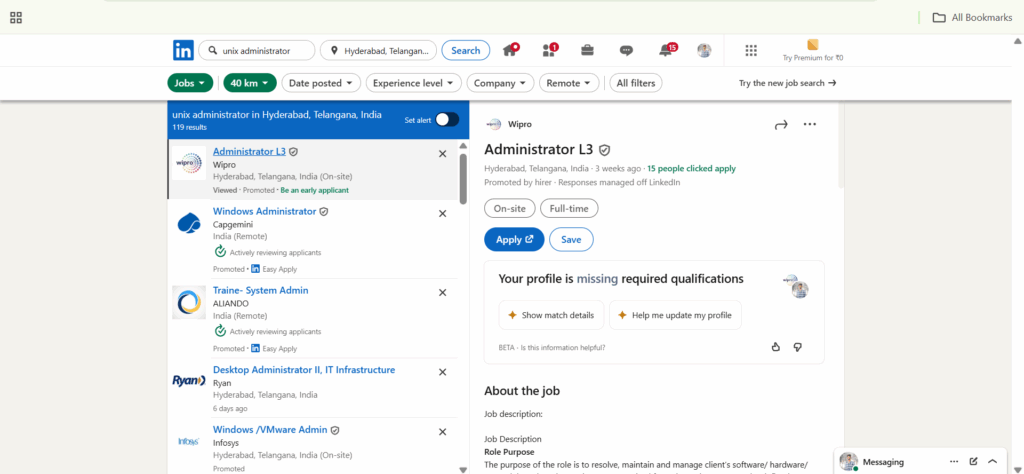Open the Messaging chat bubble icon in navbar

pyautogui.click(x=626, y=50)
